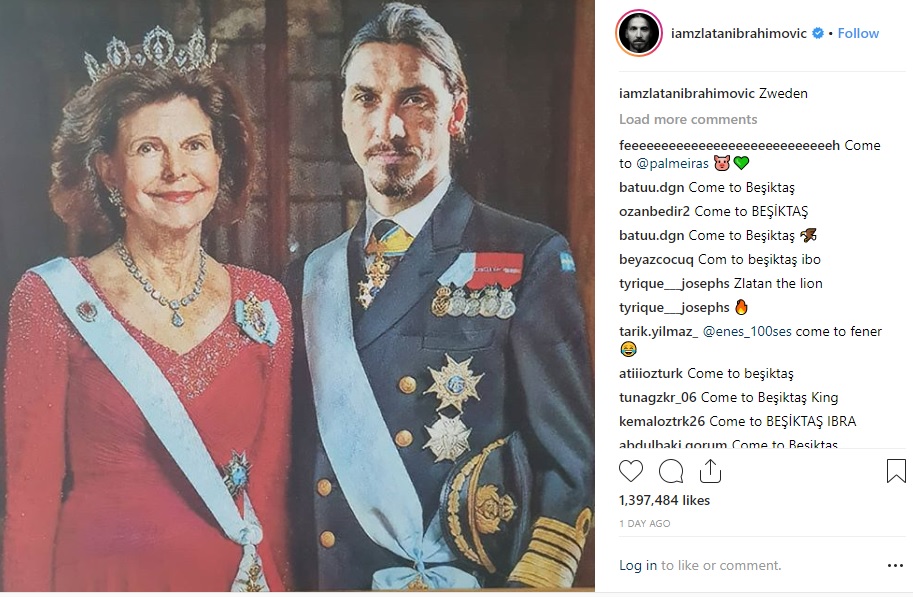This screenshot has width=913, height=597.
Task: Click the verified badge next to the username
Action: pyautogui.click(x=817, y=33)
